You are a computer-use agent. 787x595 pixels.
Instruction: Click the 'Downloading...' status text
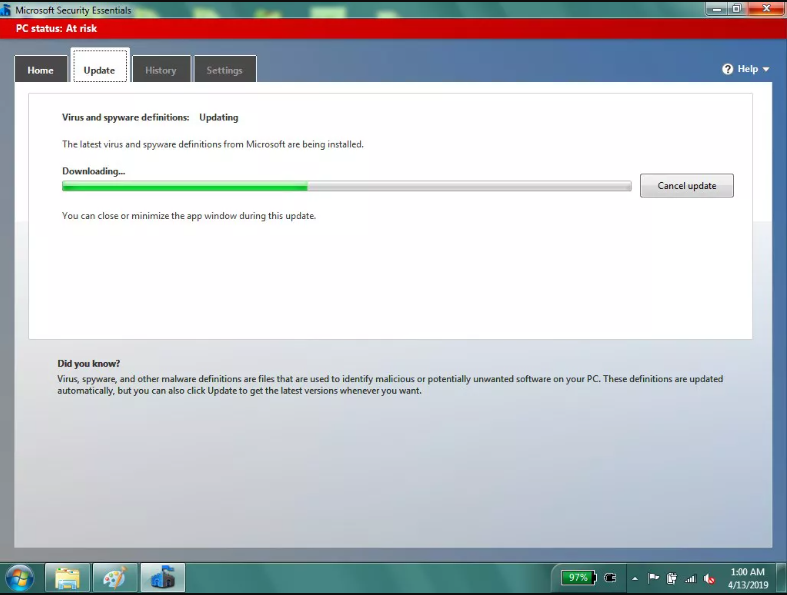(x=93, y=171)
